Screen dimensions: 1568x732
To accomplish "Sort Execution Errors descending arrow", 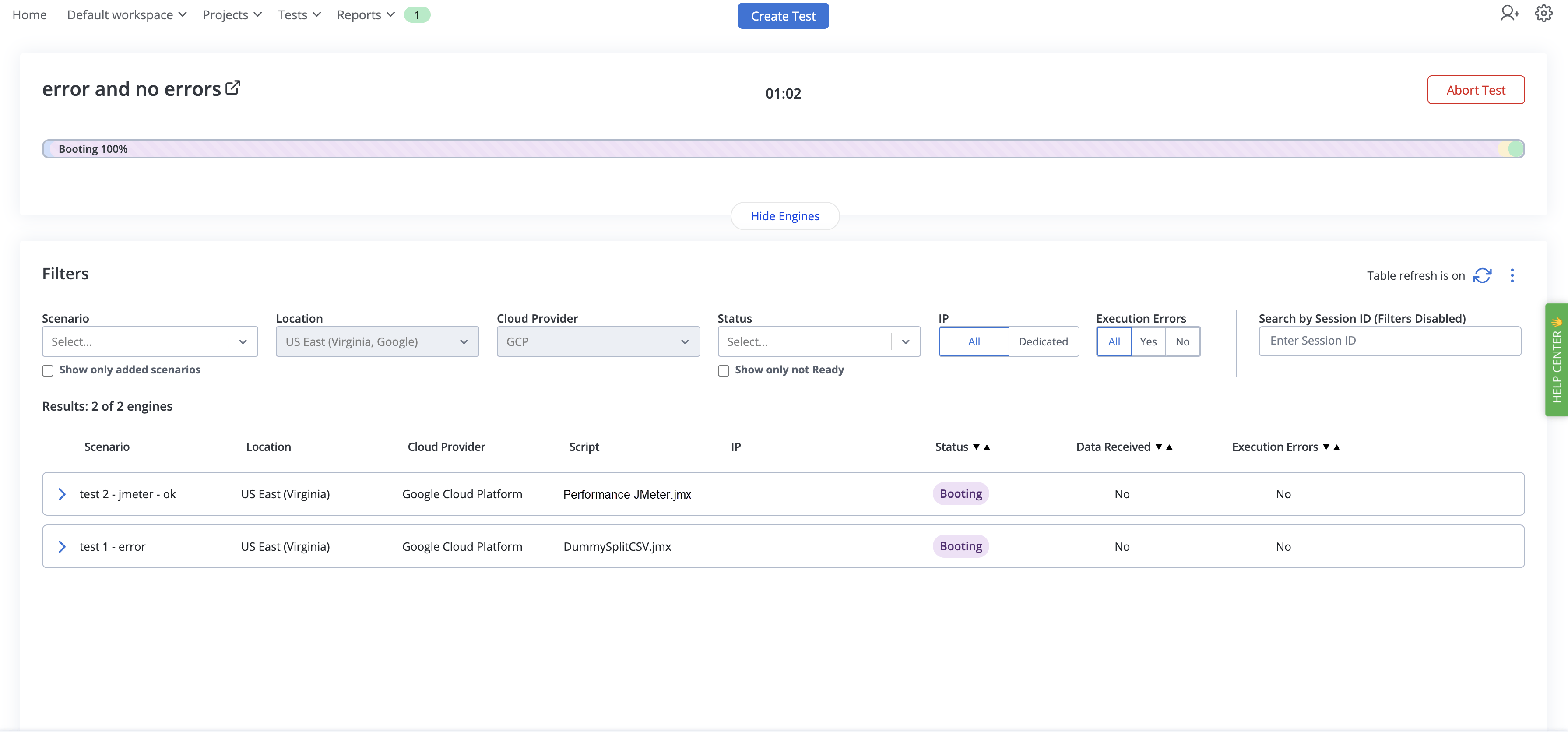I will point(1326,447).
